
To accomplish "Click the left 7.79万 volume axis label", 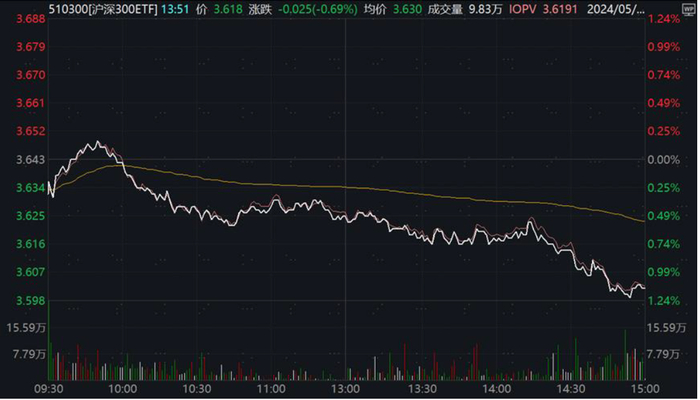I will tap(29, 354).
